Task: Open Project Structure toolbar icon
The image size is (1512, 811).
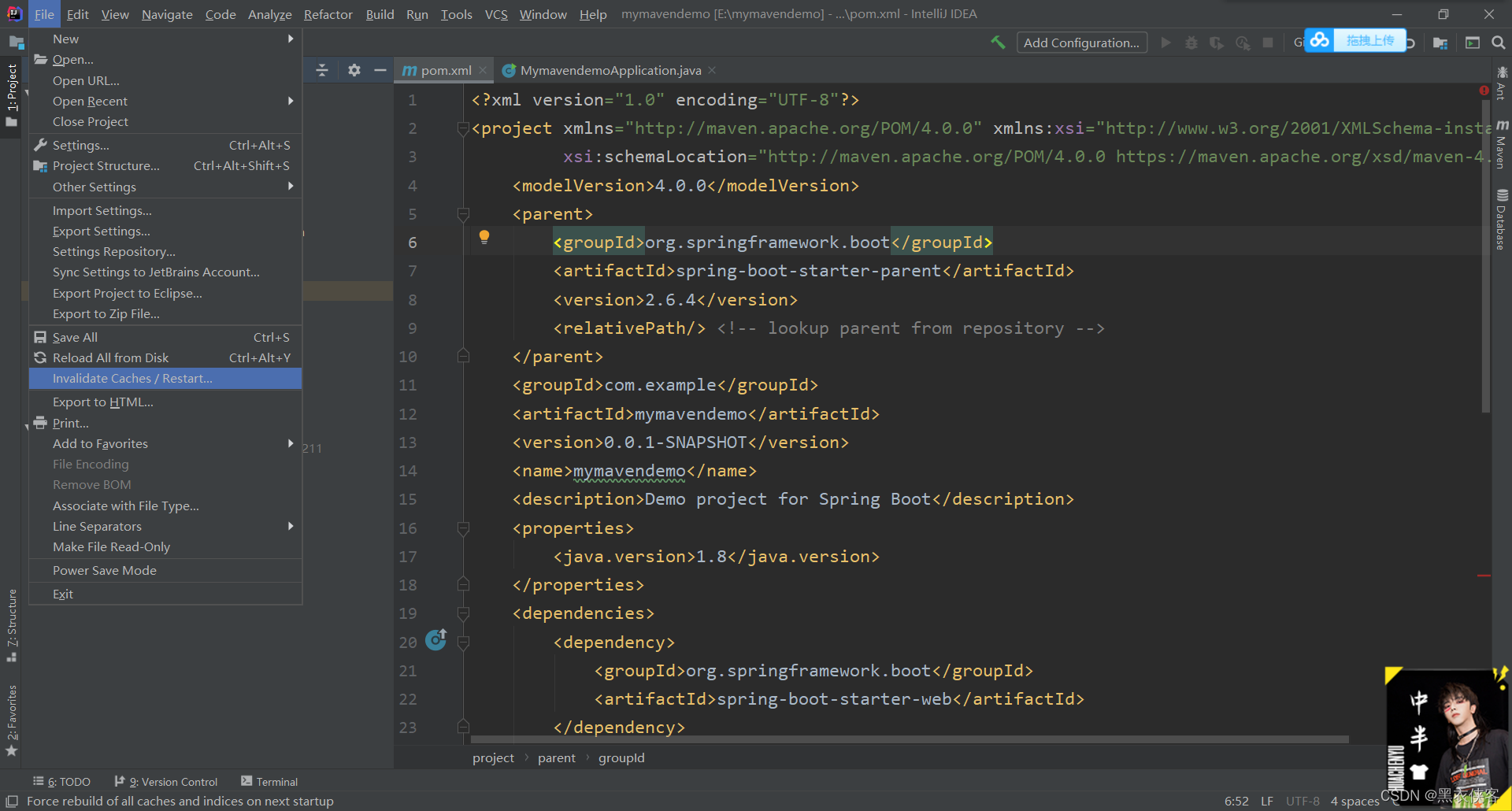Action: 1440,43
